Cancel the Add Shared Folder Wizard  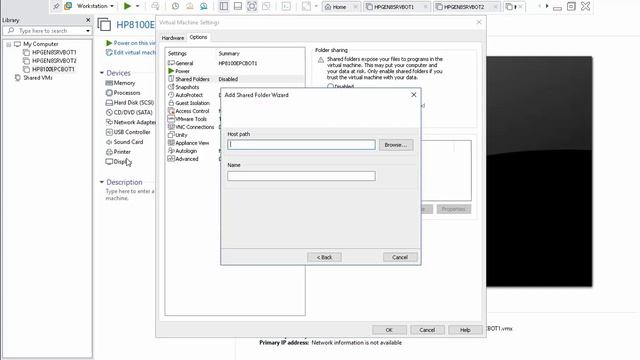pyautogui.click(x=400, y=257)
